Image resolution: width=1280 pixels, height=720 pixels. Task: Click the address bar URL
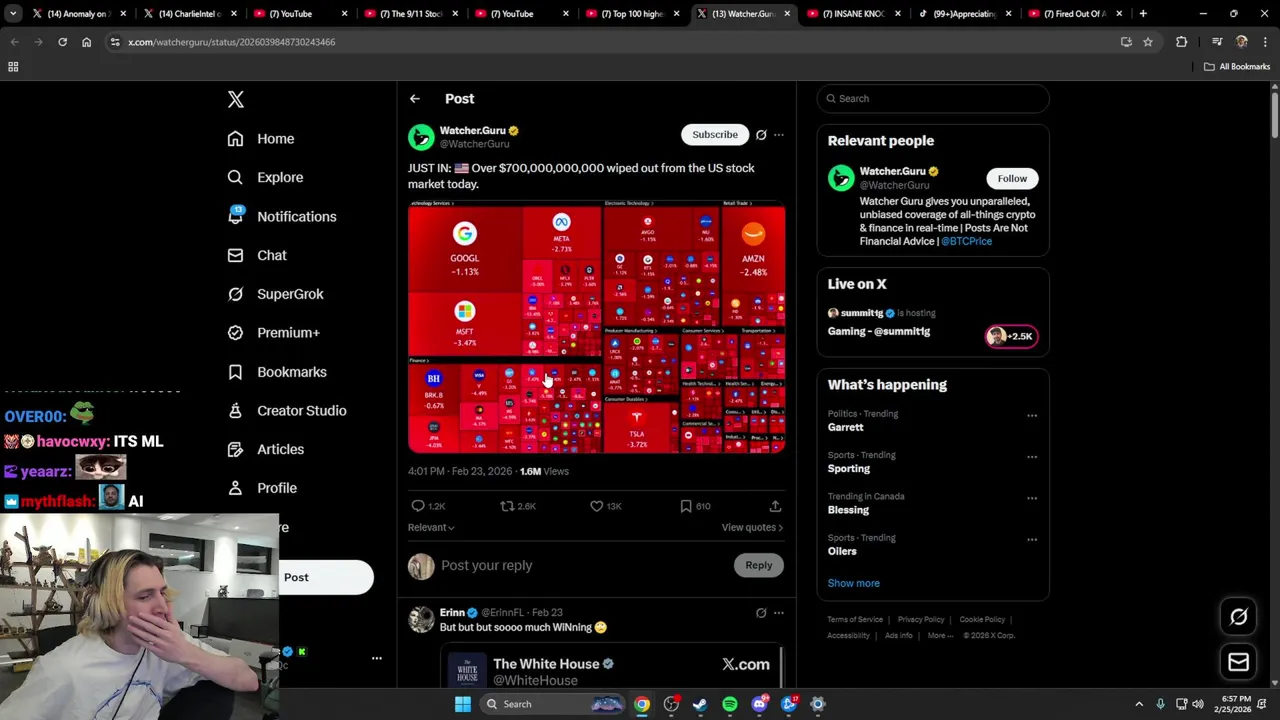tap(232, 42)
